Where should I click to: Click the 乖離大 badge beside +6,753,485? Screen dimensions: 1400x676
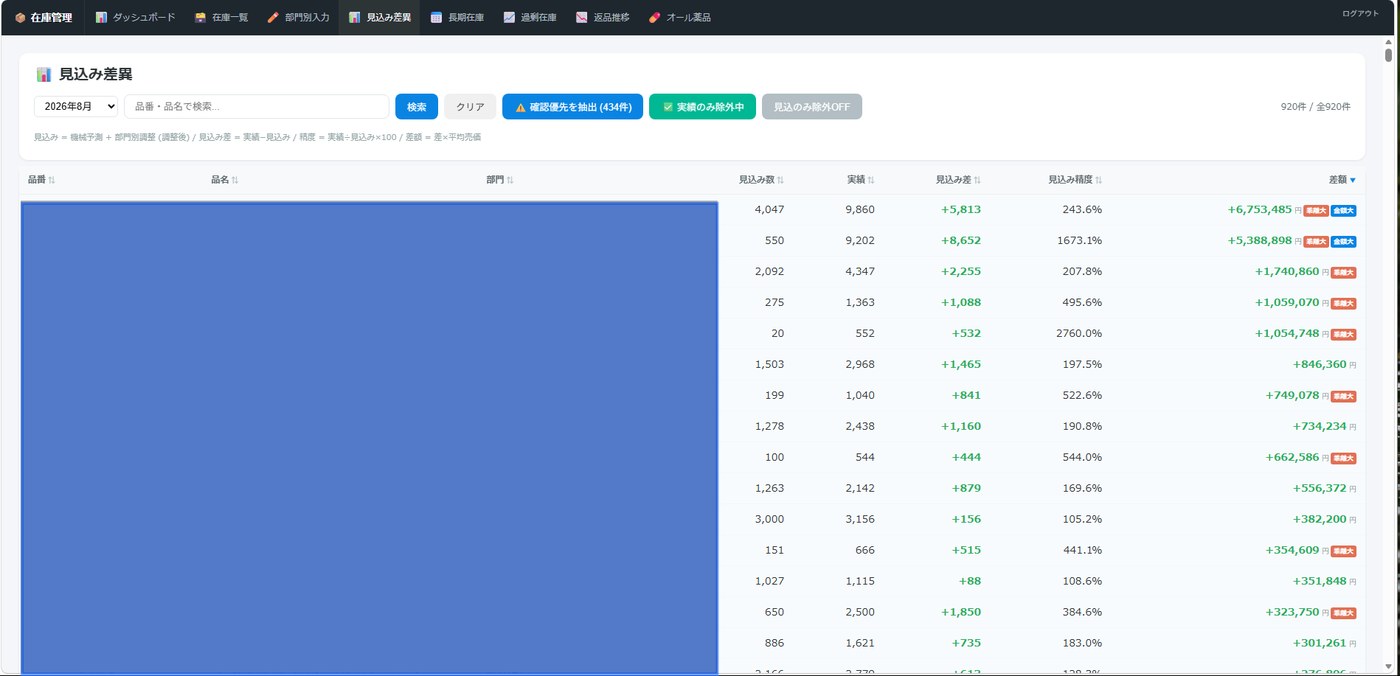[x=1315, y=211]
